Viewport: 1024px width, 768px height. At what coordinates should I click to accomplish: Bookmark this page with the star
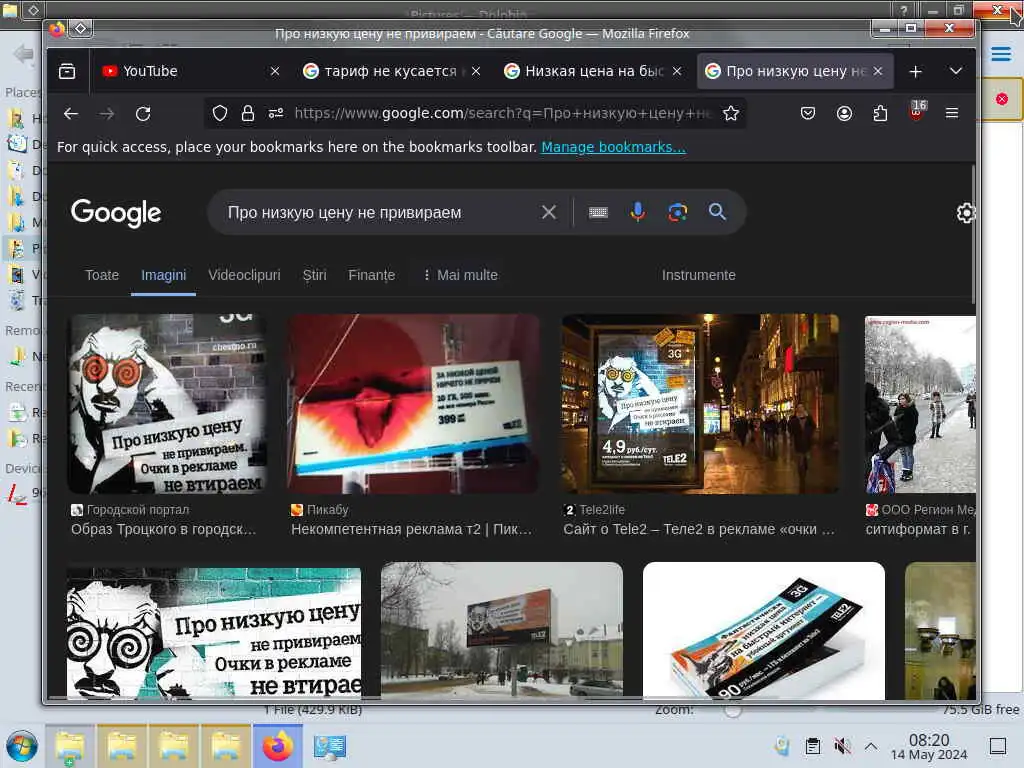(x=731, y=114)
